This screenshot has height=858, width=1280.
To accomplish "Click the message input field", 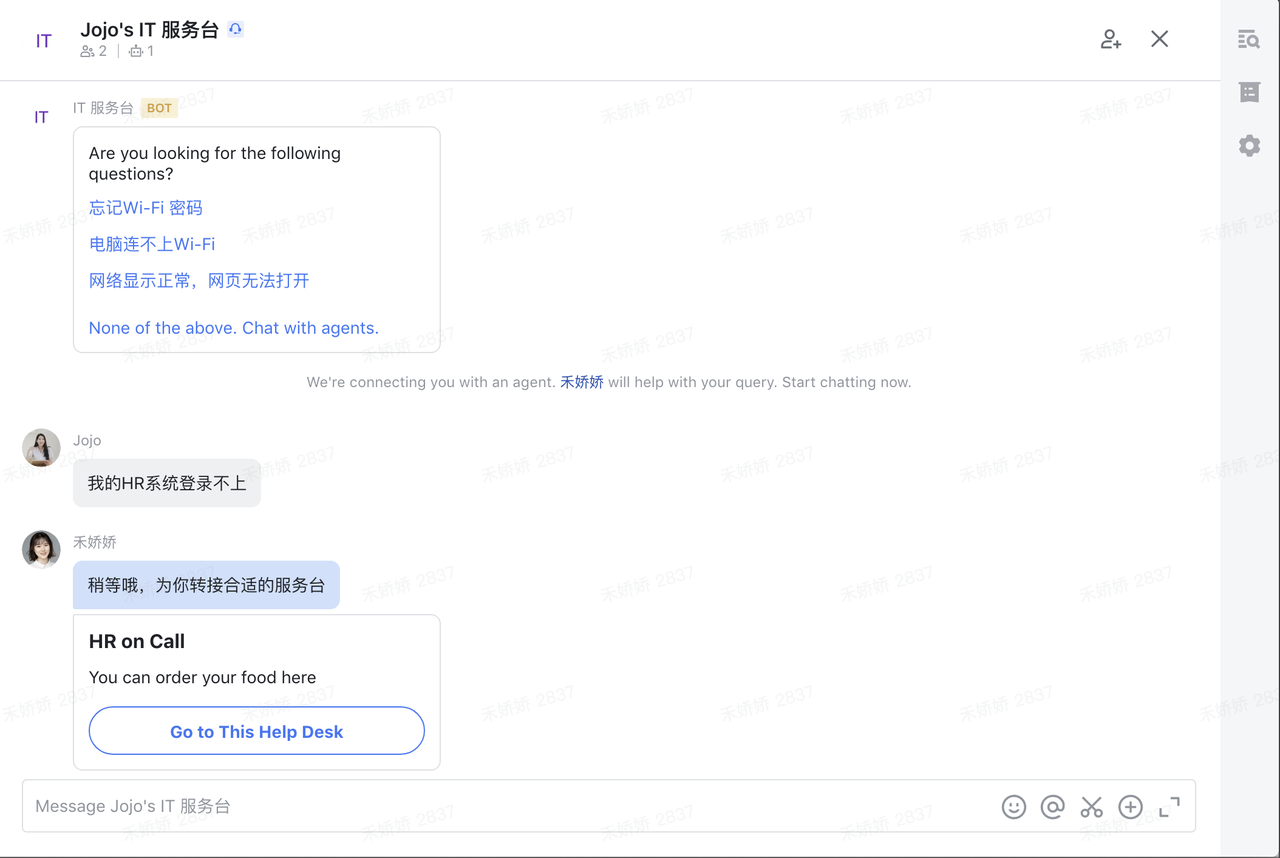I will (x=400, y=806).
